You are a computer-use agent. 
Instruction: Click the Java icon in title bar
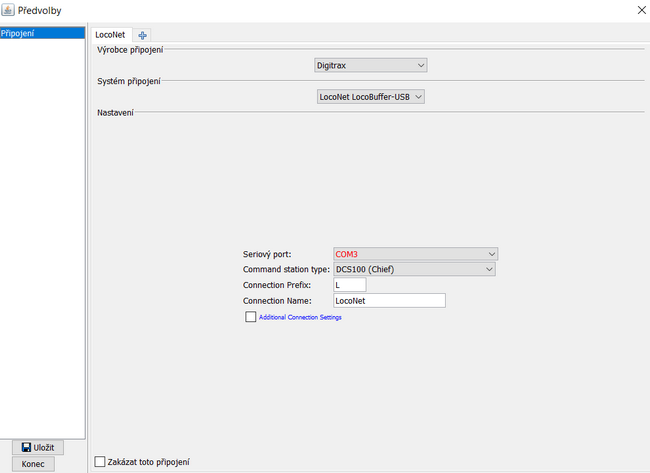(9, 10)
